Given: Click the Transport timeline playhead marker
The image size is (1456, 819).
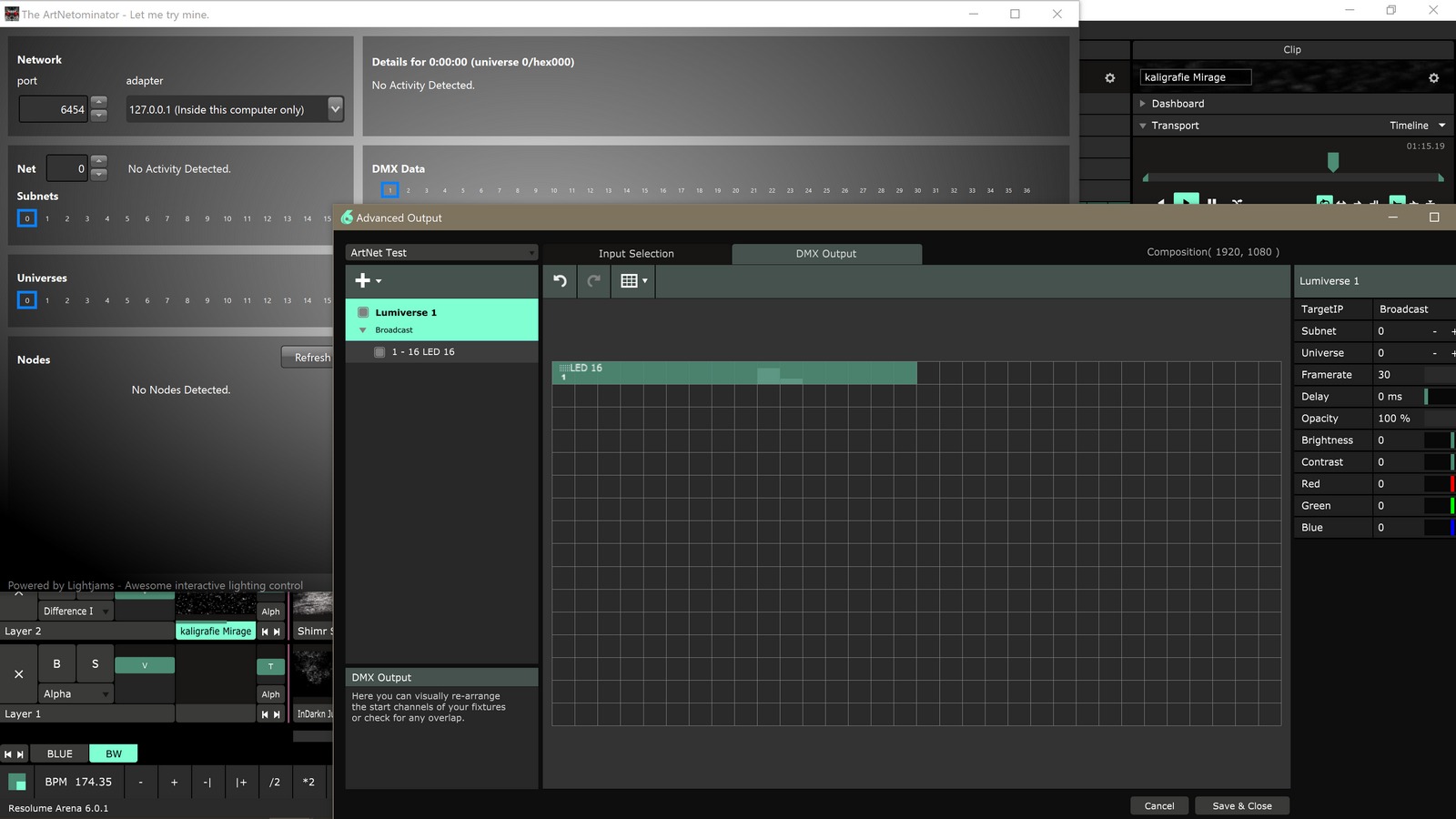Looking at the screenshot, I should [1333, 162].
